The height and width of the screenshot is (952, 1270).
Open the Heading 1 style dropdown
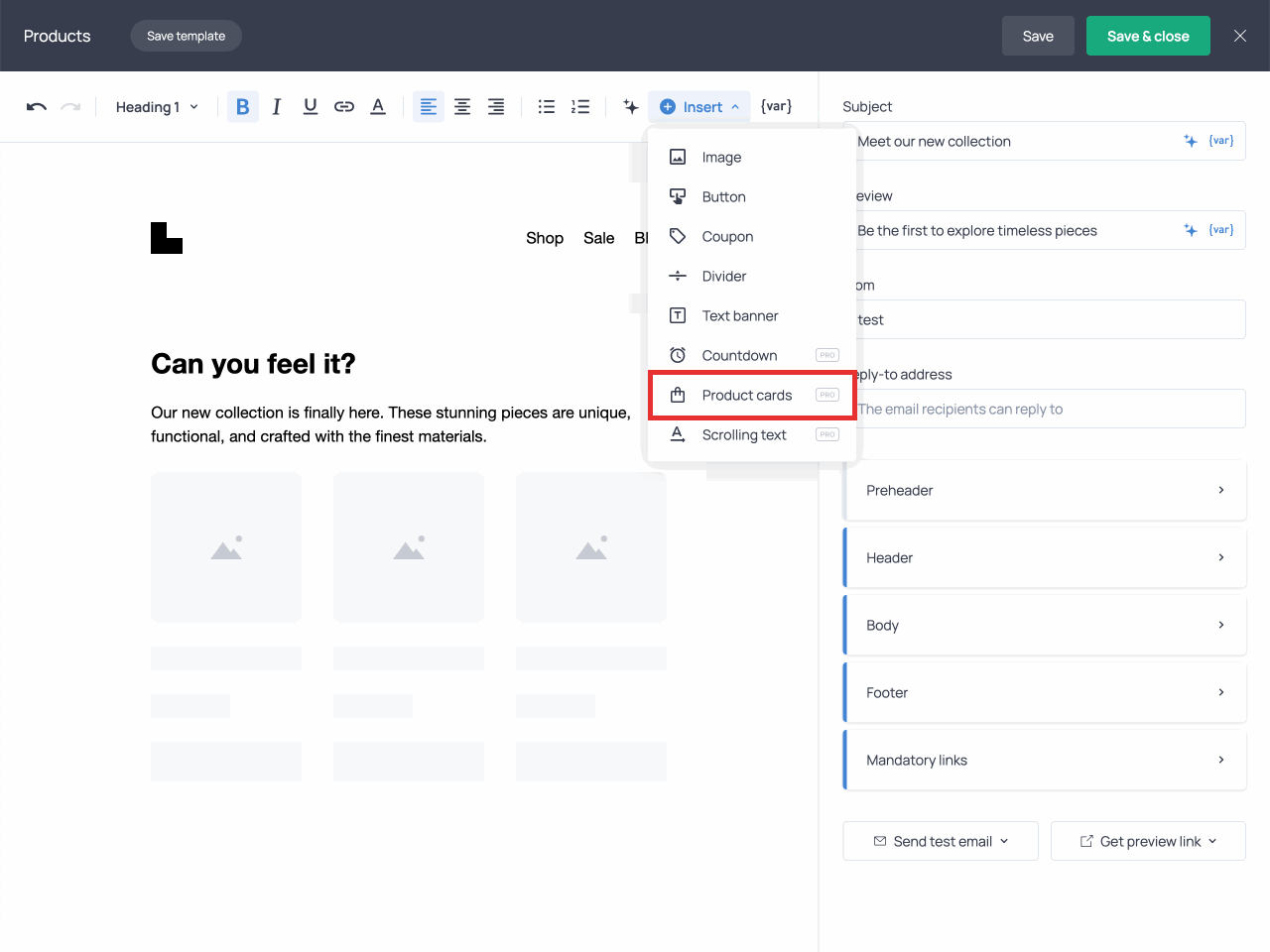pos(157,107)
